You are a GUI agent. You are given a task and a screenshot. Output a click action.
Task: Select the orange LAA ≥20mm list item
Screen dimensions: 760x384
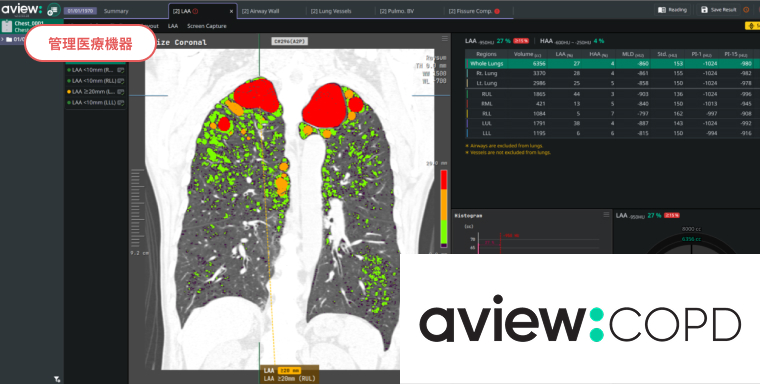pyautogui.click(x=95, y=92)
